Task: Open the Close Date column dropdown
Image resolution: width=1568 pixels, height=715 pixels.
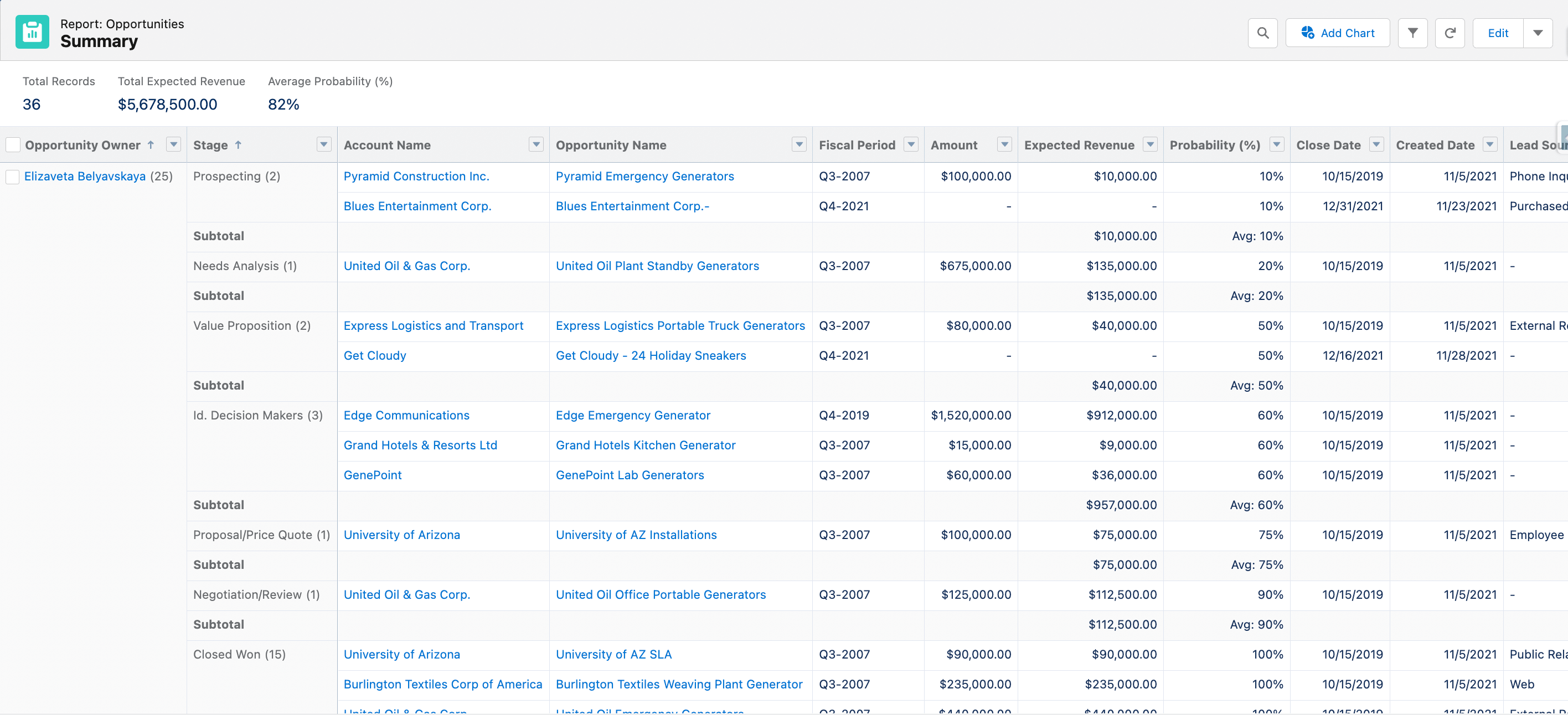Action: coord(1376,144)
